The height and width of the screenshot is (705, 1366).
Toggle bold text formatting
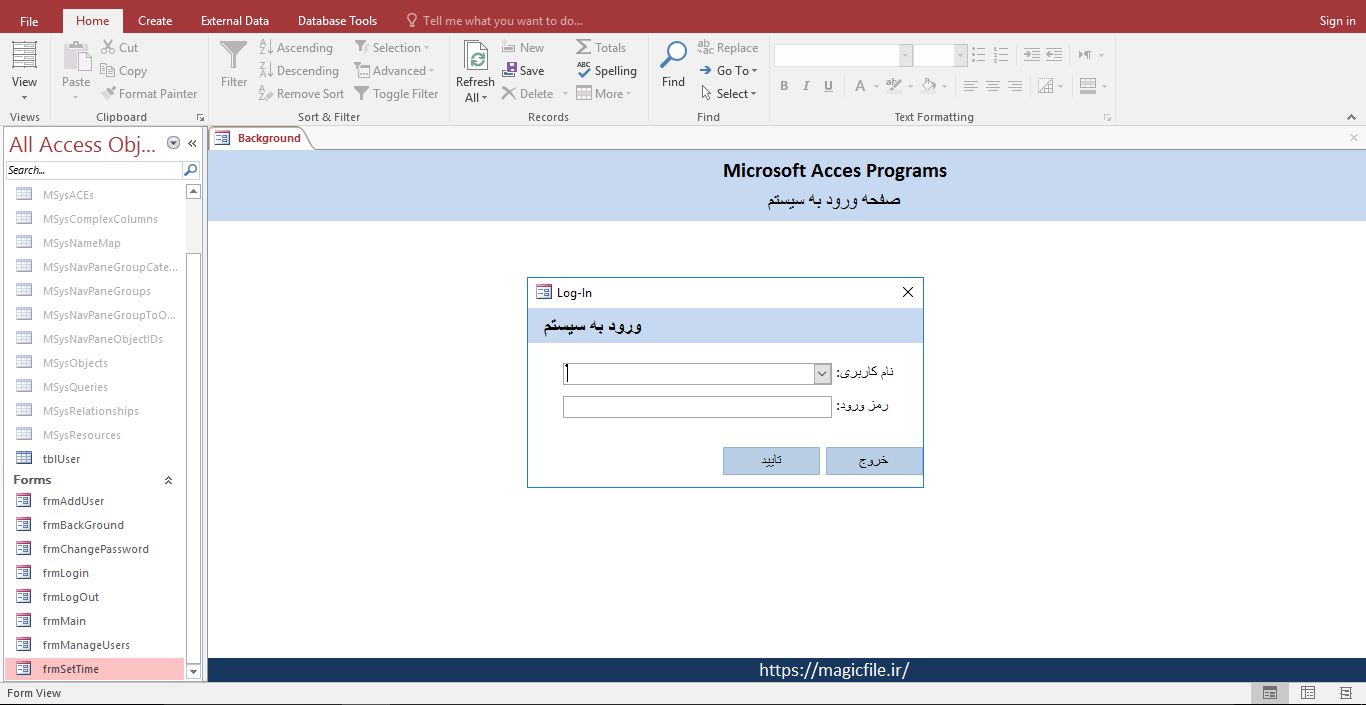[784, 86]
